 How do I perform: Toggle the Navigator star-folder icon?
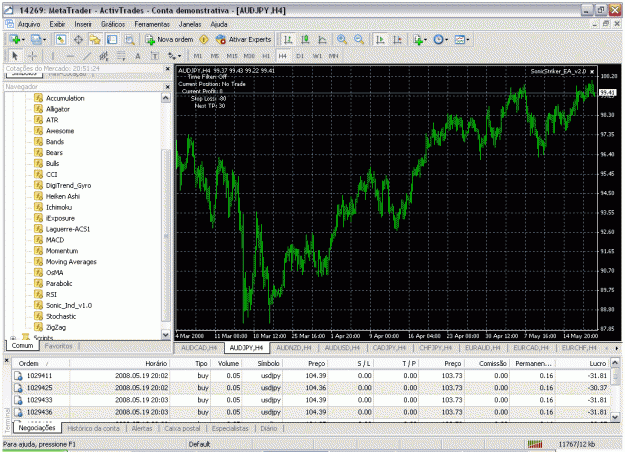[x=95, y=39]
